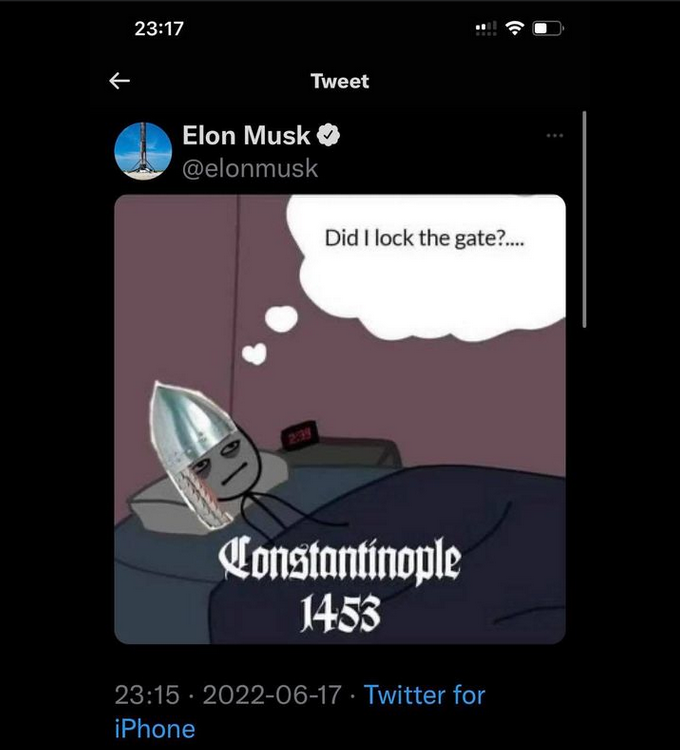Click the @elonmusk handle

[x=250, y=168]
